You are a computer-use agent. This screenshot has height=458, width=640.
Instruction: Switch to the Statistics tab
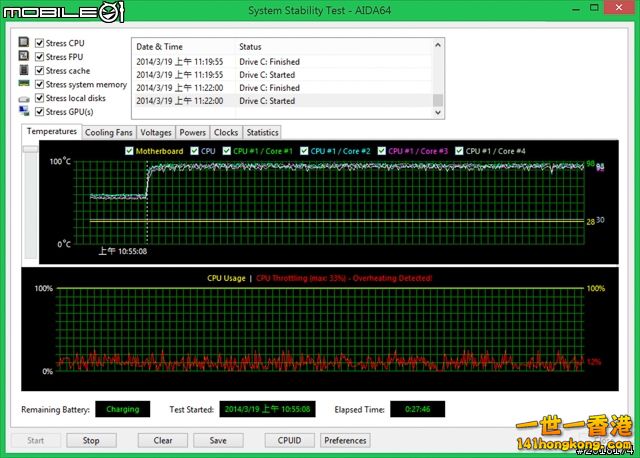coord(262,133)
